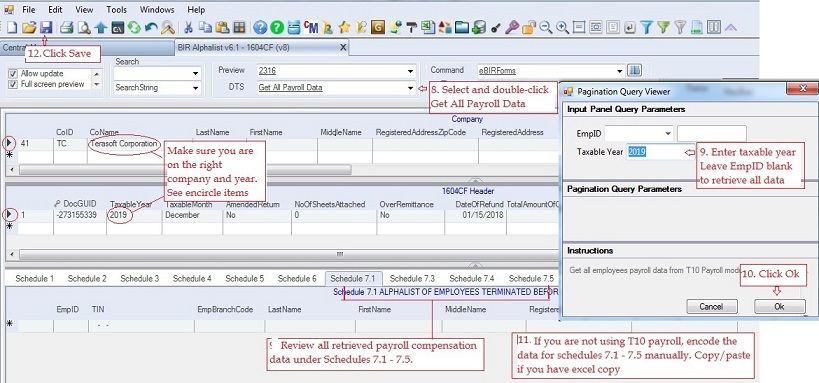Click the red-blue CM icon
The width and height of the screenshot is (819, 383).
311,27
